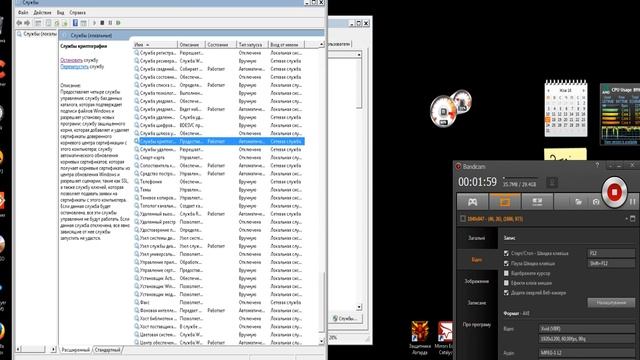
Task: Click services list scroll down arrow
Action: [322, 341]
